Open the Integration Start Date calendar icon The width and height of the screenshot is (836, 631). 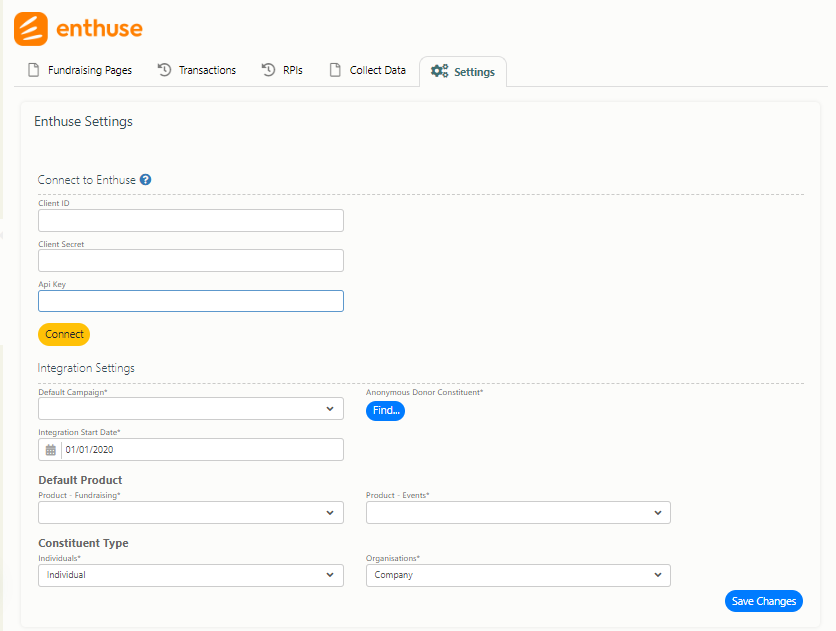[51, 450]
